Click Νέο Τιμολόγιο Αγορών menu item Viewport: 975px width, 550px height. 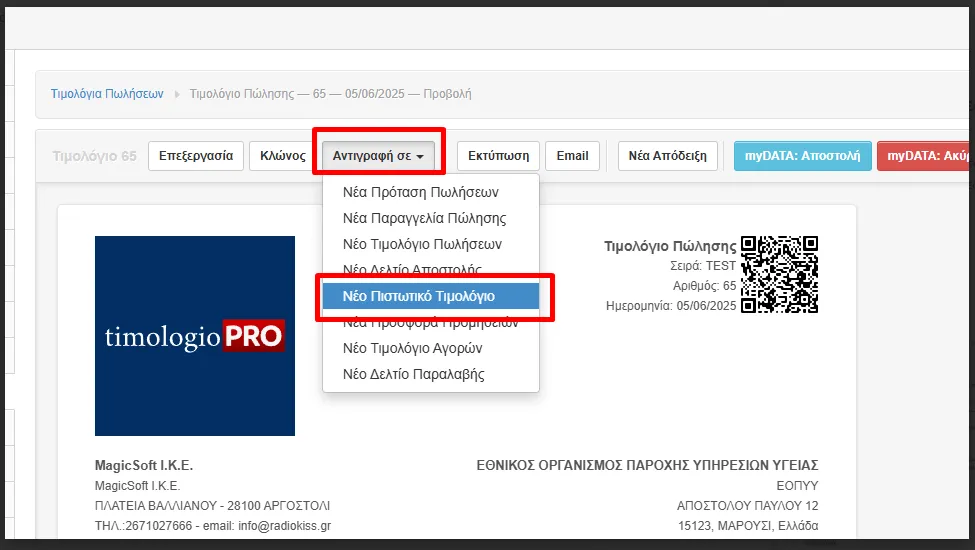click(412, 348)
